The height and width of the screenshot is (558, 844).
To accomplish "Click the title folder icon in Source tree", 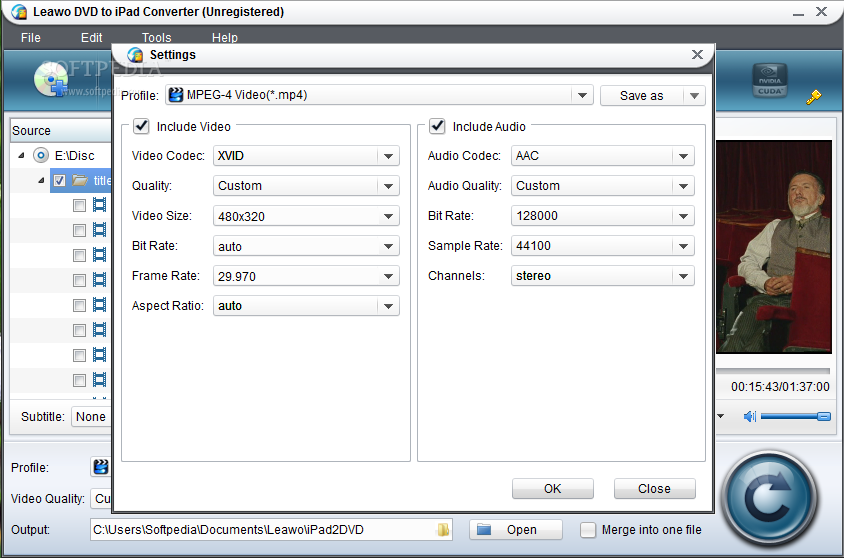I will point(80,180).
